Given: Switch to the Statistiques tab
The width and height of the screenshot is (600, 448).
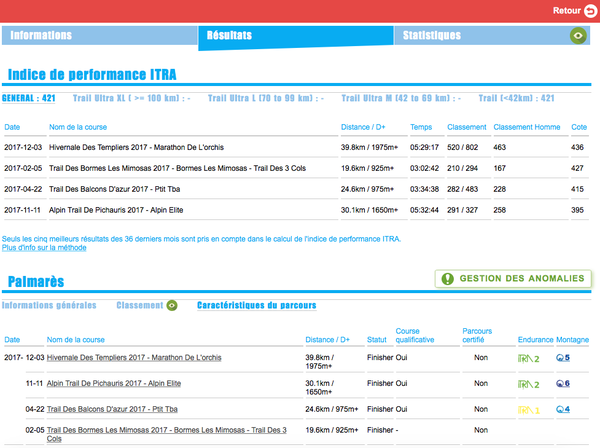Looking at the screenshot, I should click(x=432, y=36).
